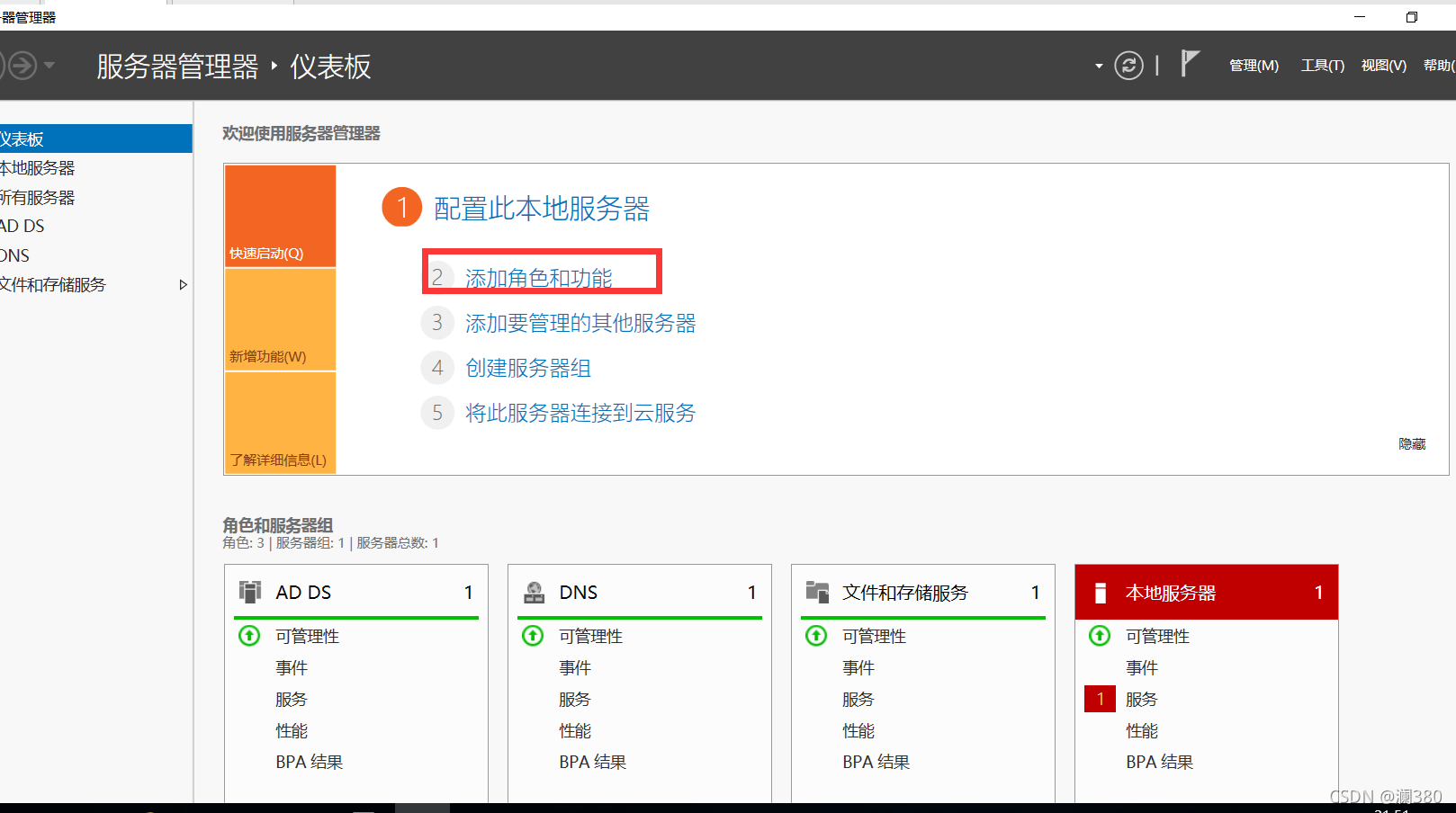The height and width of the screenshot is (813, 1456).
Task: Click the 添加角色和功能 link
Action: click(x=538, y=278)
